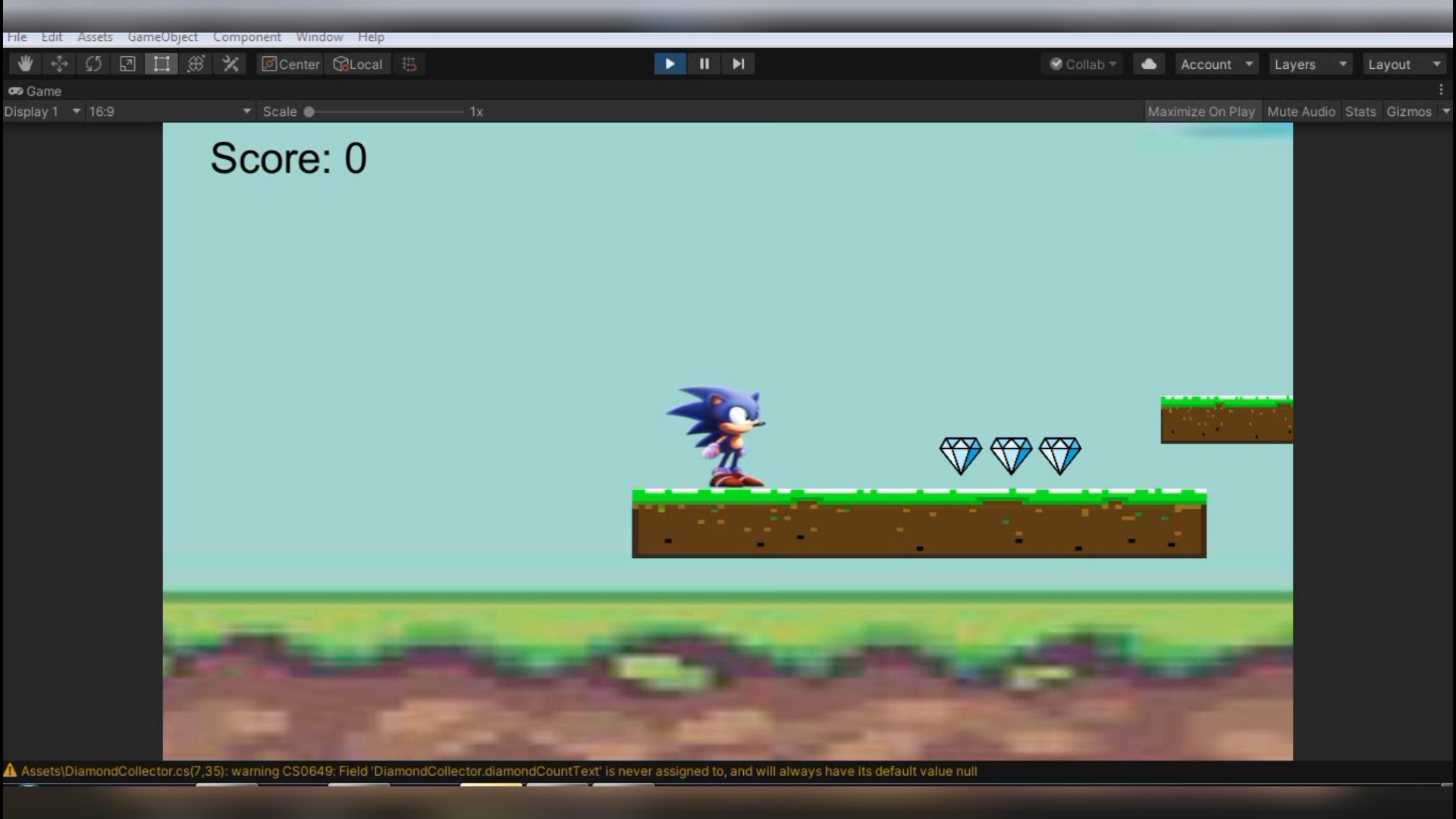Open the Game tab options menu
This screenshot has height=819, width=1456.
(1441, 90)
